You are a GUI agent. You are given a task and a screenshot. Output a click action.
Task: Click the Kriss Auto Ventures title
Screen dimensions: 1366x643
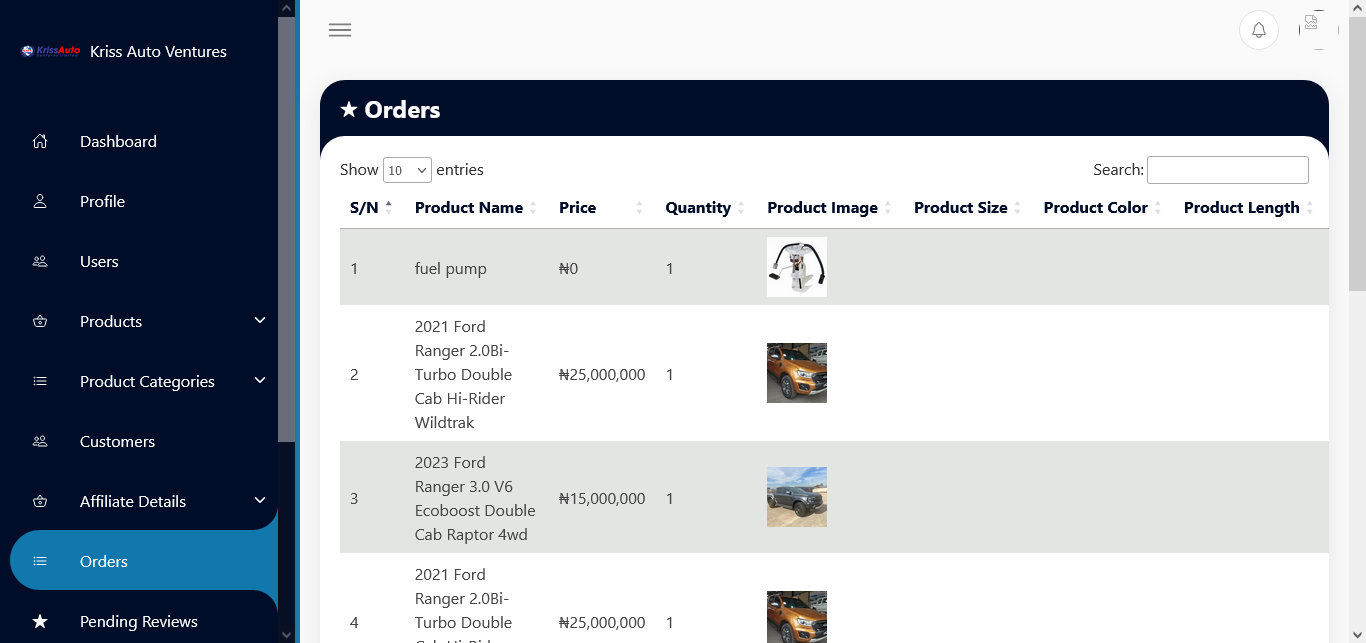[x=158, y=51]
